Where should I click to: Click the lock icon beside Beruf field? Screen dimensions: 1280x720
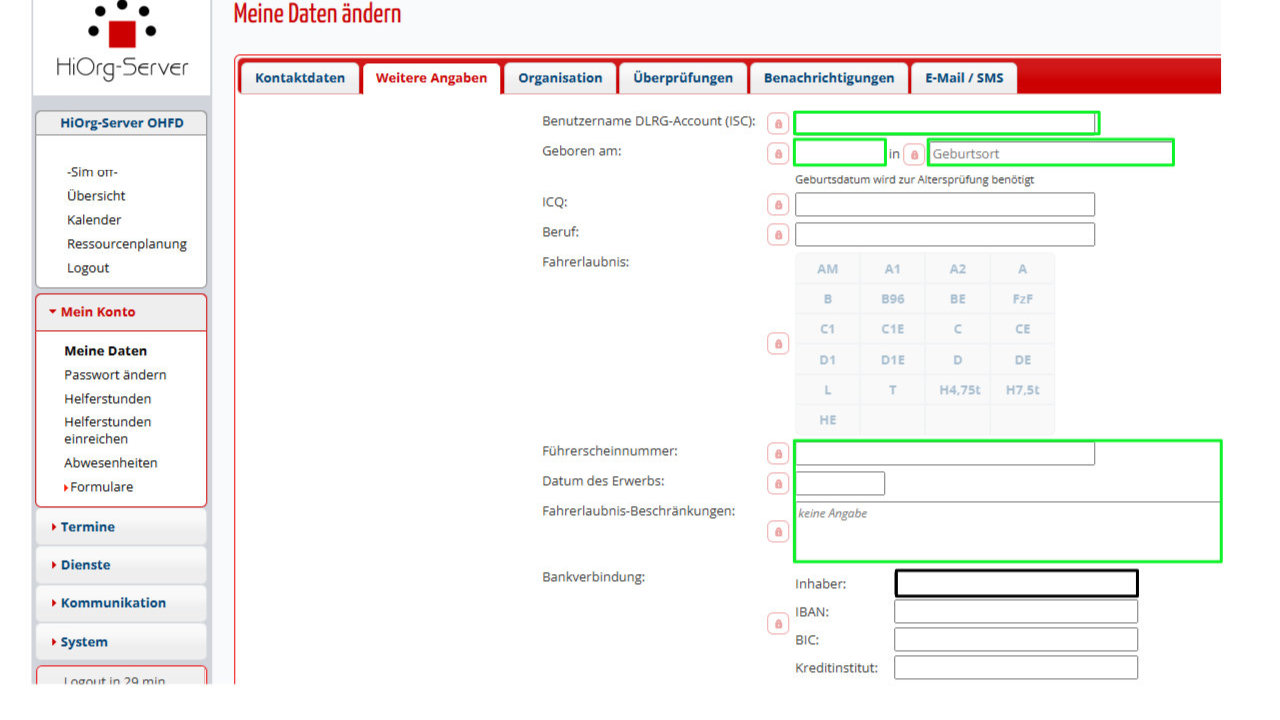[x=777, y=235]
